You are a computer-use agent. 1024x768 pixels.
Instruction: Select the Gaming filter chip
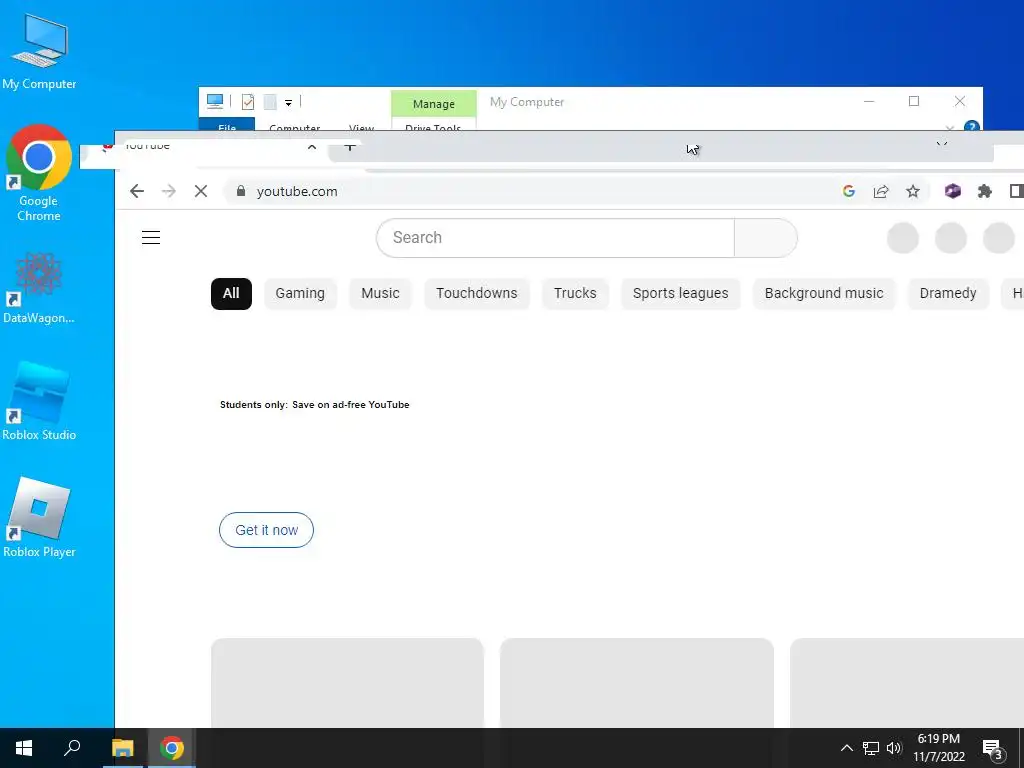(300, 293)
